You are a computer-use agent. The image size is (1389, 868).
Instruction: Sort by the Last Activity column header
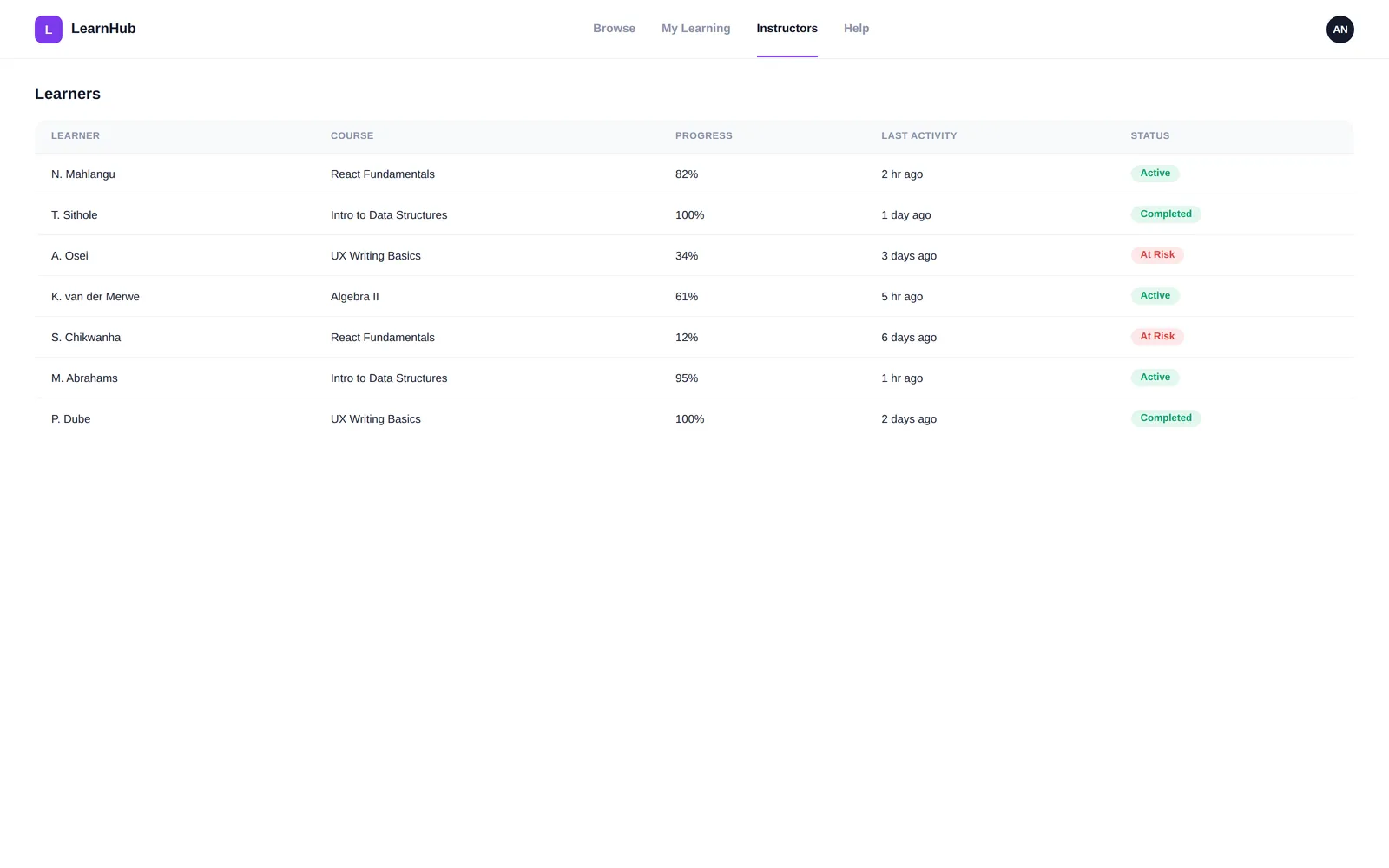(x=918, y=136)
